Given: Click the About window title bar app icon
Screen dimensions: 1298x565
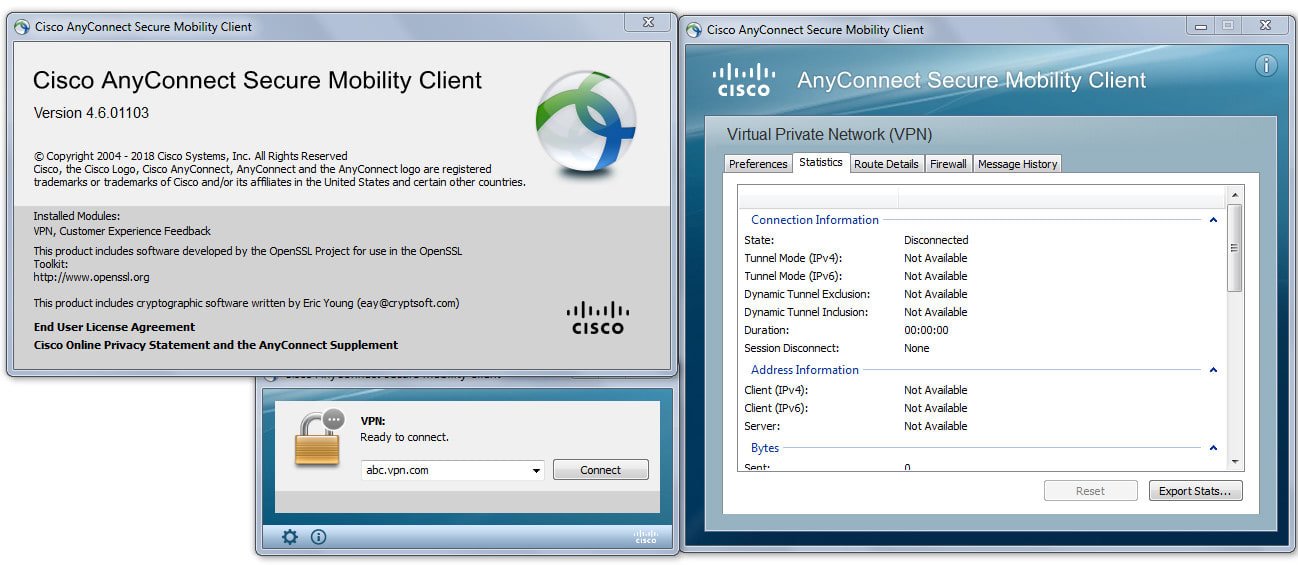Looking at the screenshot, I should click(22, 27).
